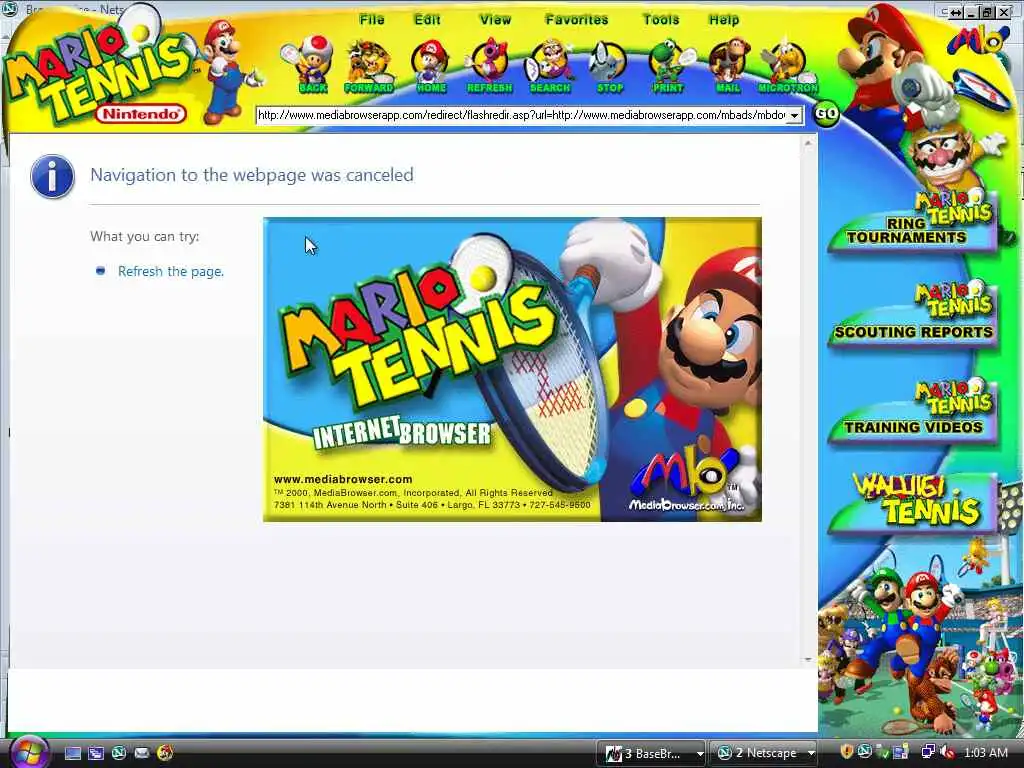This screenshot has height=768, width=1024.
Task: Click the Bowser Forward button
Action: [368, 65]
